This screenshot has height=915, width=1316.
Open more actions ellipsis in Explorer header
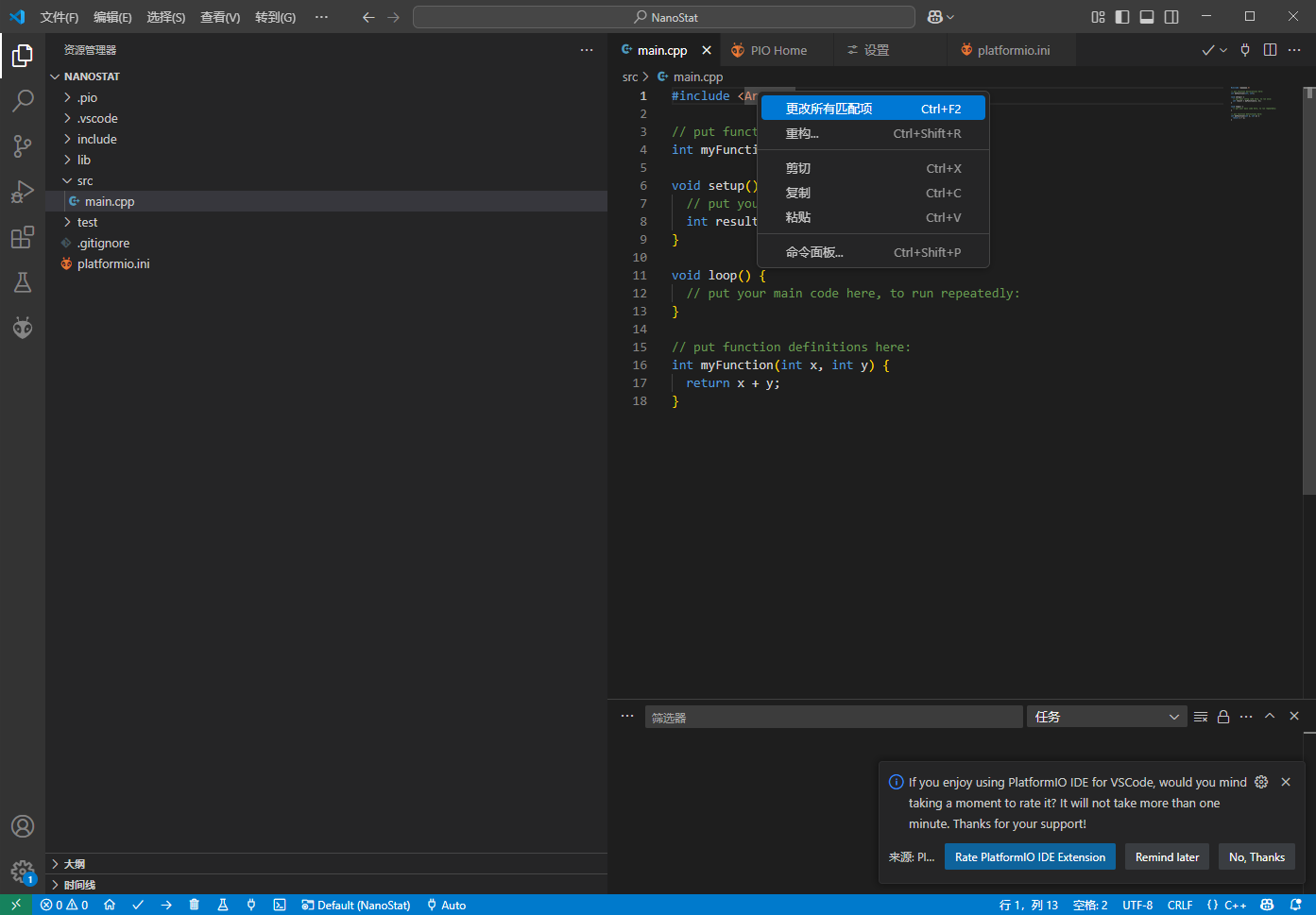(587, 50)
